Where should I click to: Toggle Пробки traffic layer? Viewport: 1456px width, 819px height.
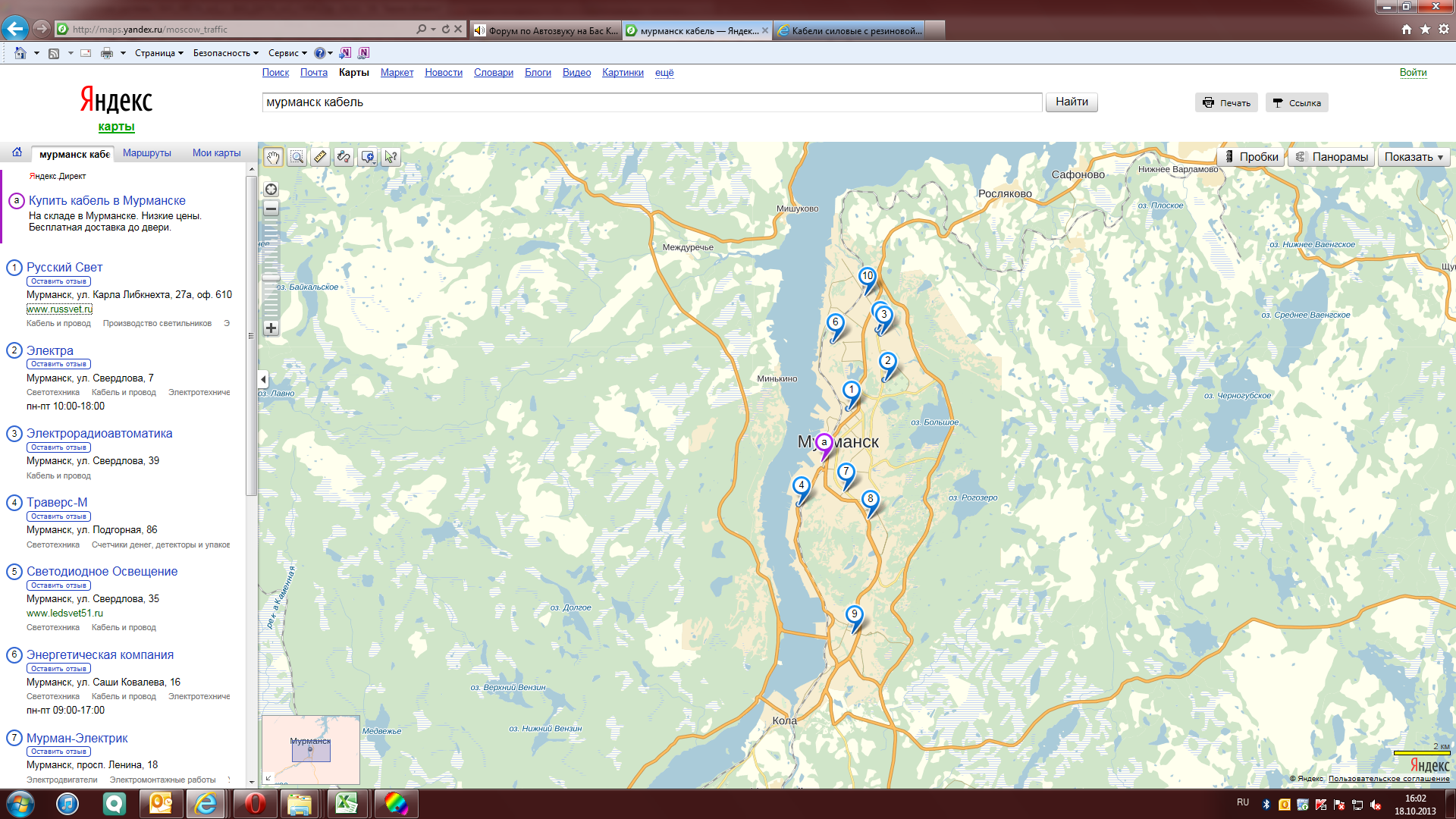pyautogui.click(x=1251, y=157)
